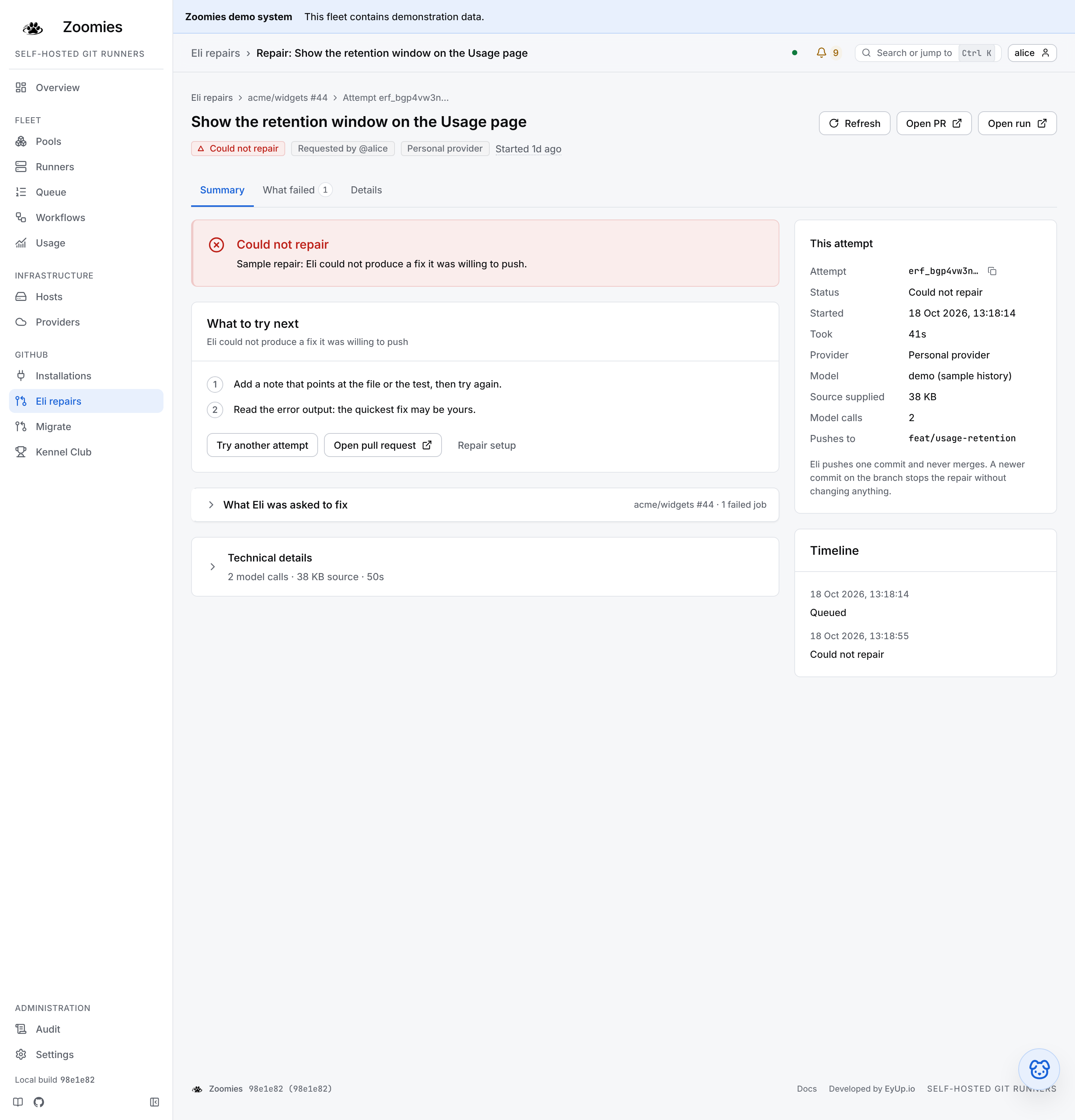Expand What Eli was asked to fix
The height and width of the screenshot is (1120, 1075).
coord(485,505)
